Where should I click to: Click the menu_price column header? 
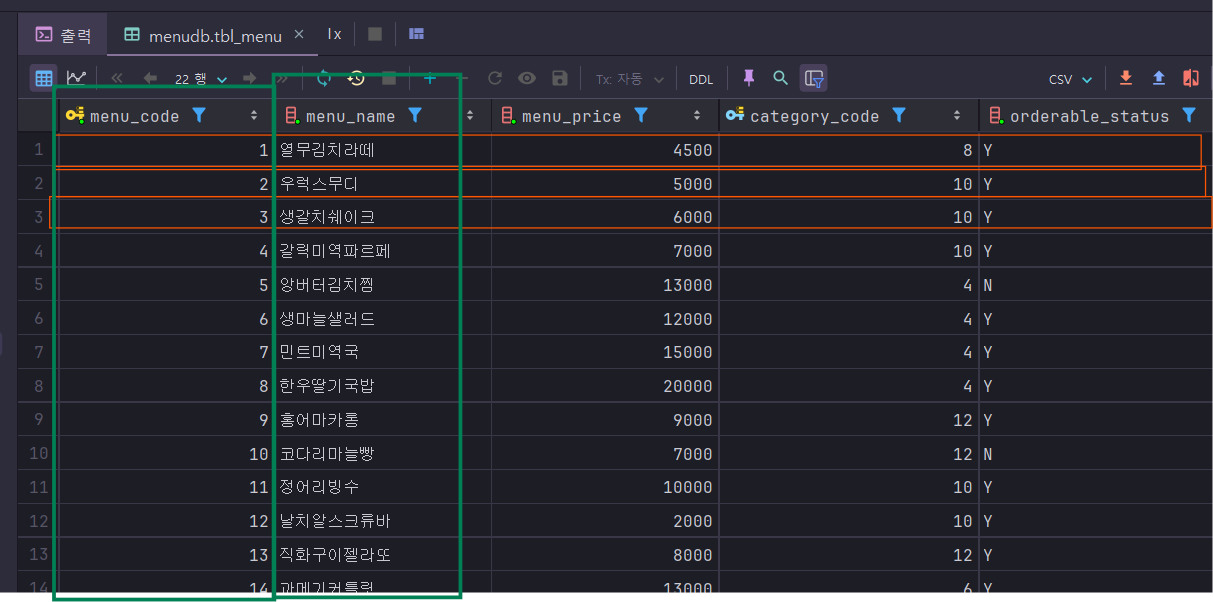571,116
